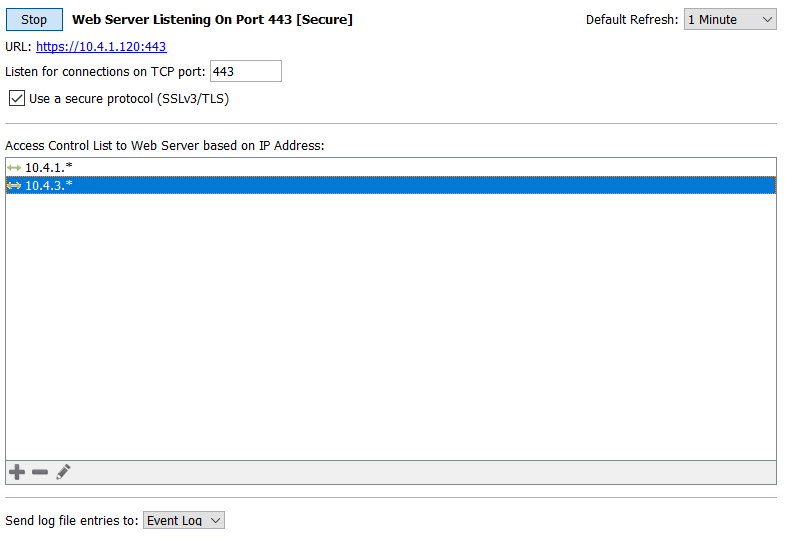Screen dimensions: 785x539
Task: Click the pencil icon to edit selected entry
Action: pyautogui.click(x=63, y=472)
